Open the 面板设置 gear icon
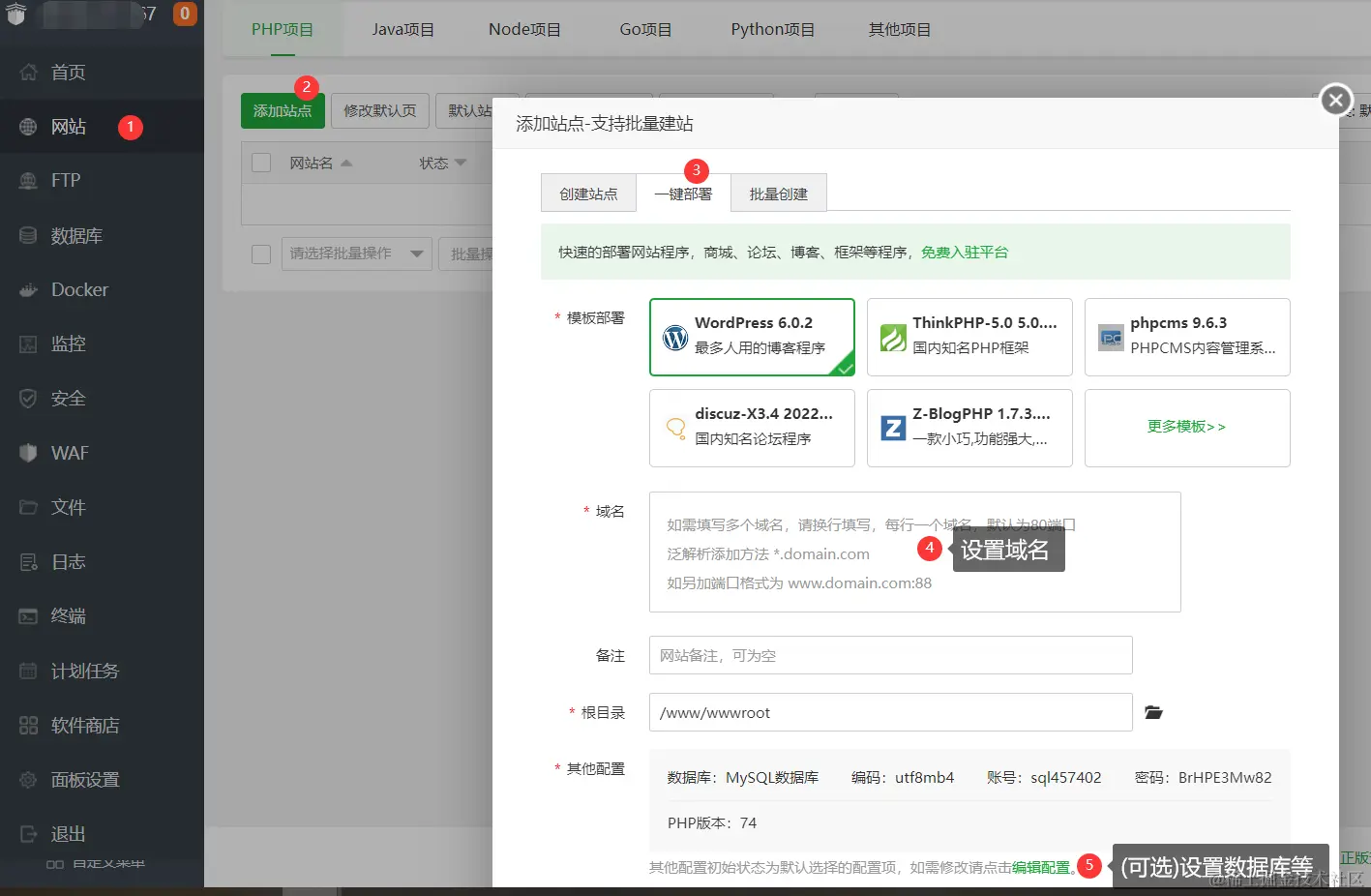1371x896 pixels. (x=28, y=779)
